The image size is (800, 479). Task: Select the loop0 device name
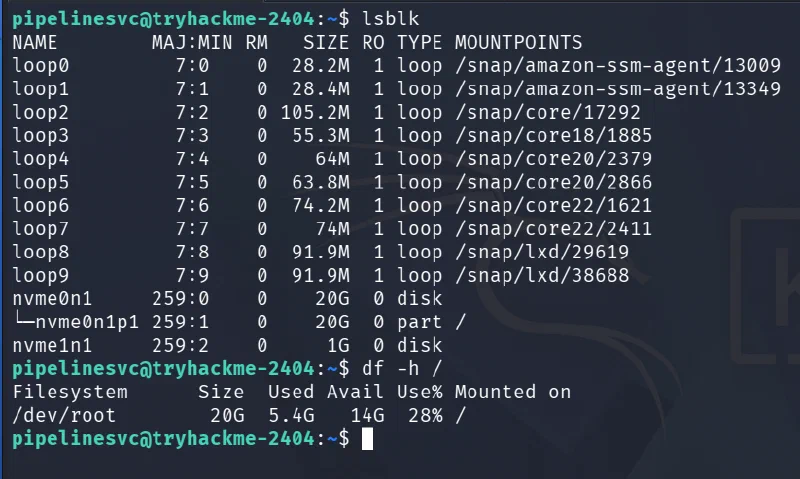click(x=41, y=65)
